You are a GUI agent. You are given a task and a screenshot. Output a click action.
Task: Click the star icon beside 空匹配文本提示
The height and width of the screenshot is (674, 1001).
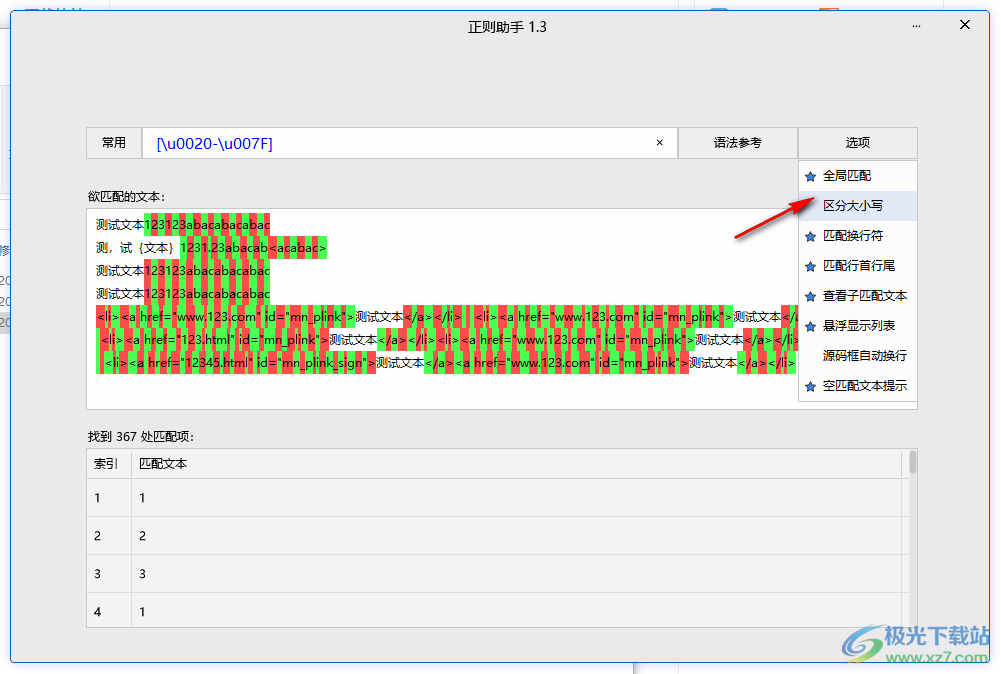point(811,386)
